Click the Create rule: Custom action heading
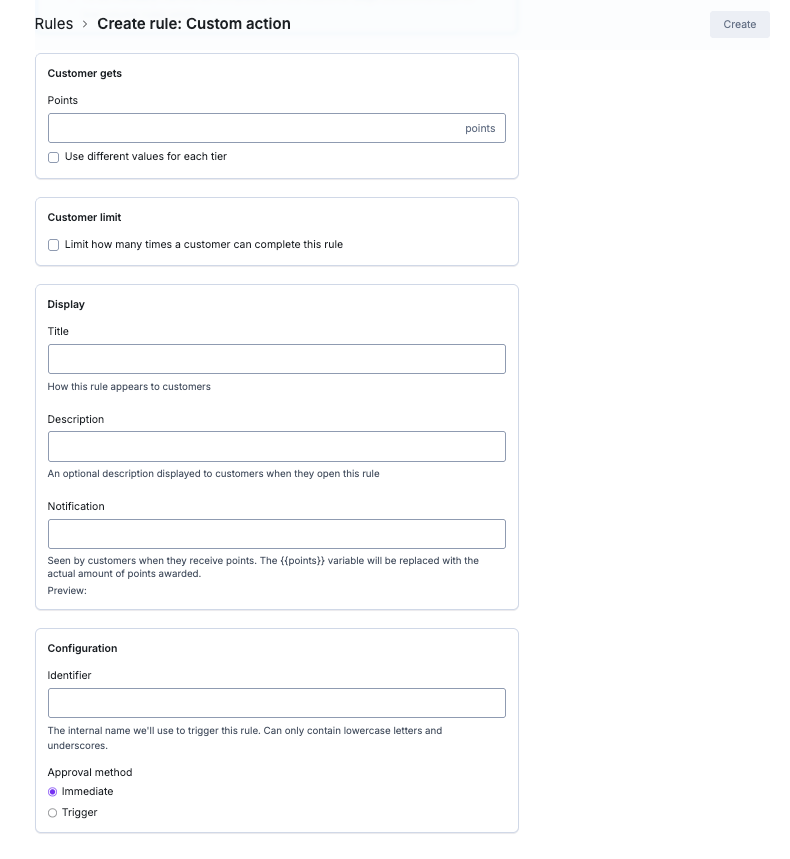The width and height of the screenshot is (790, 859). (194, 24)
